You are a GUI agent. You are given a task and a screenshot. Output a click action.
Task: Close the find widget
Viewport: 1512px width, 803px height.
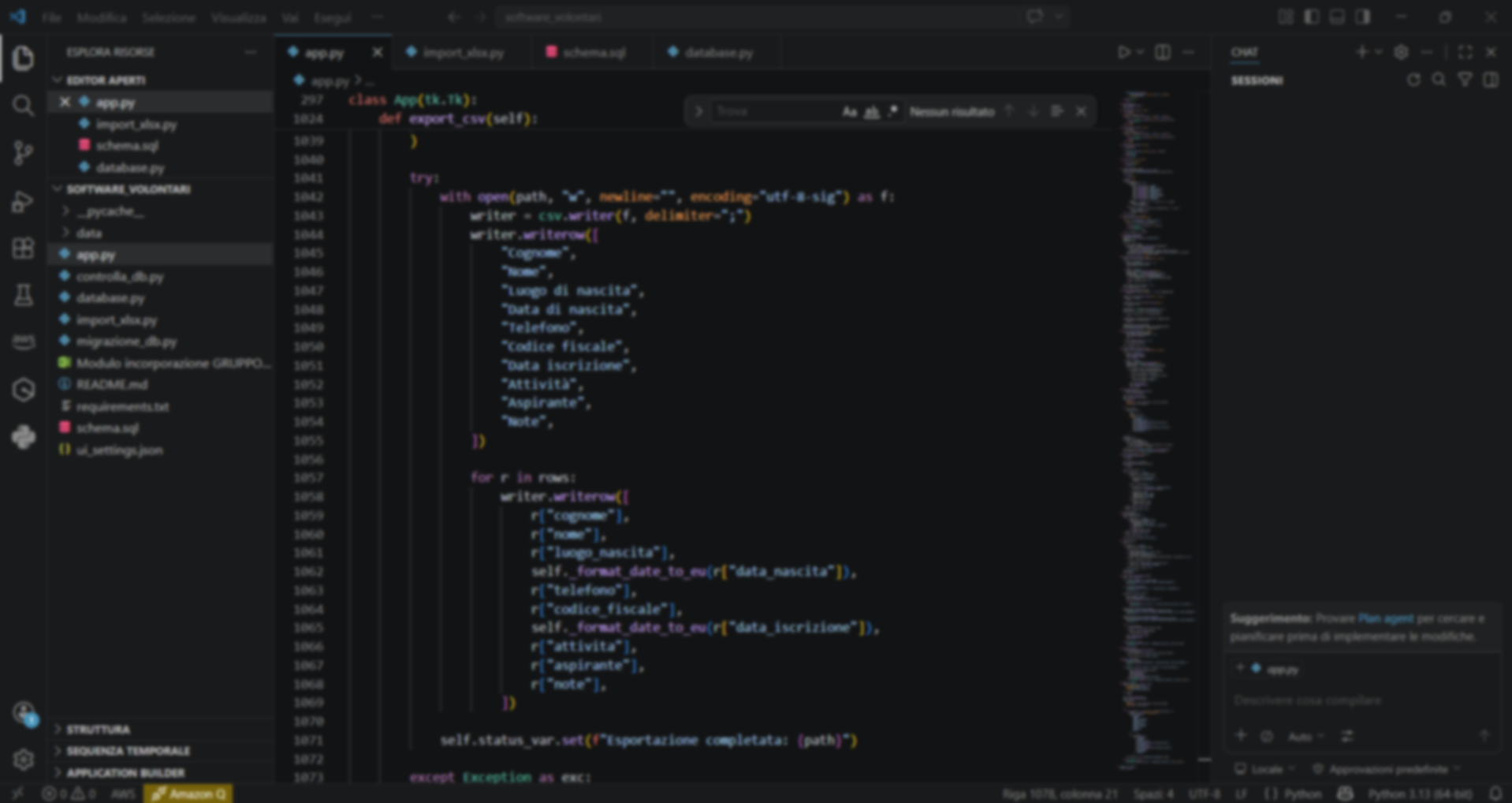tap(1082, 111)
